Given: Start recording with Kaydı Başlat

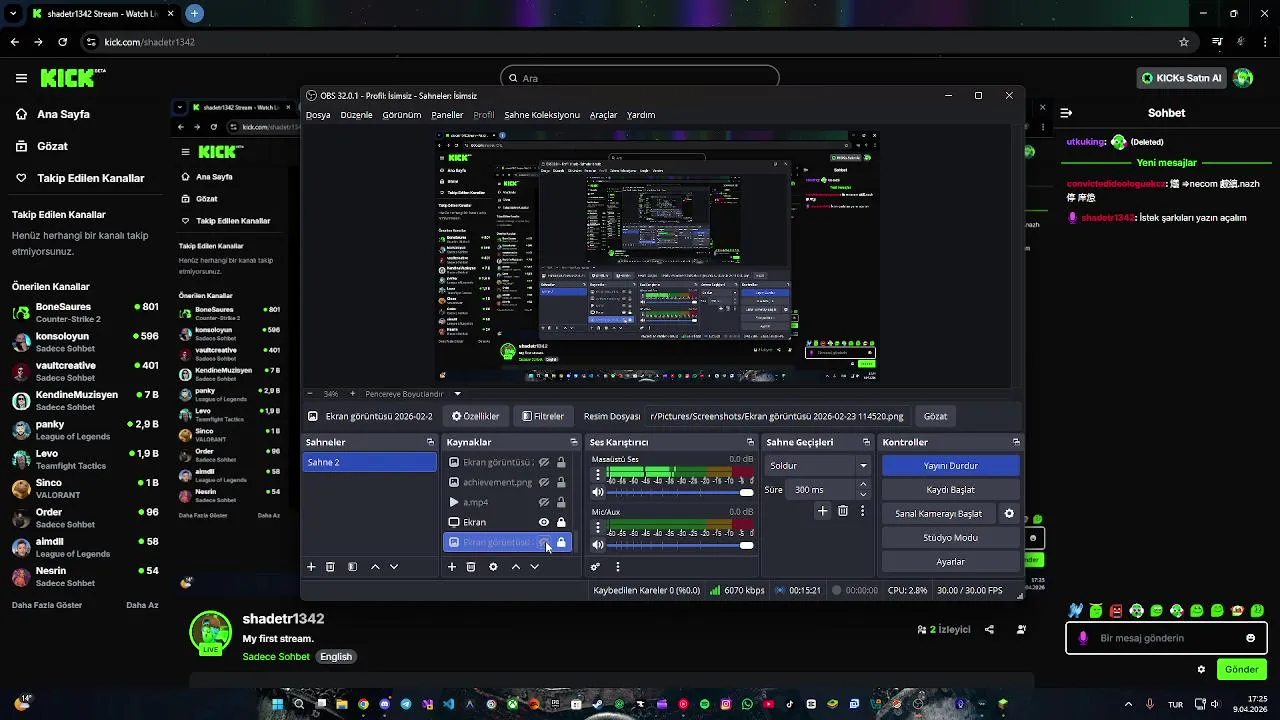Looking at the screenshot, I should click(950, 490).
